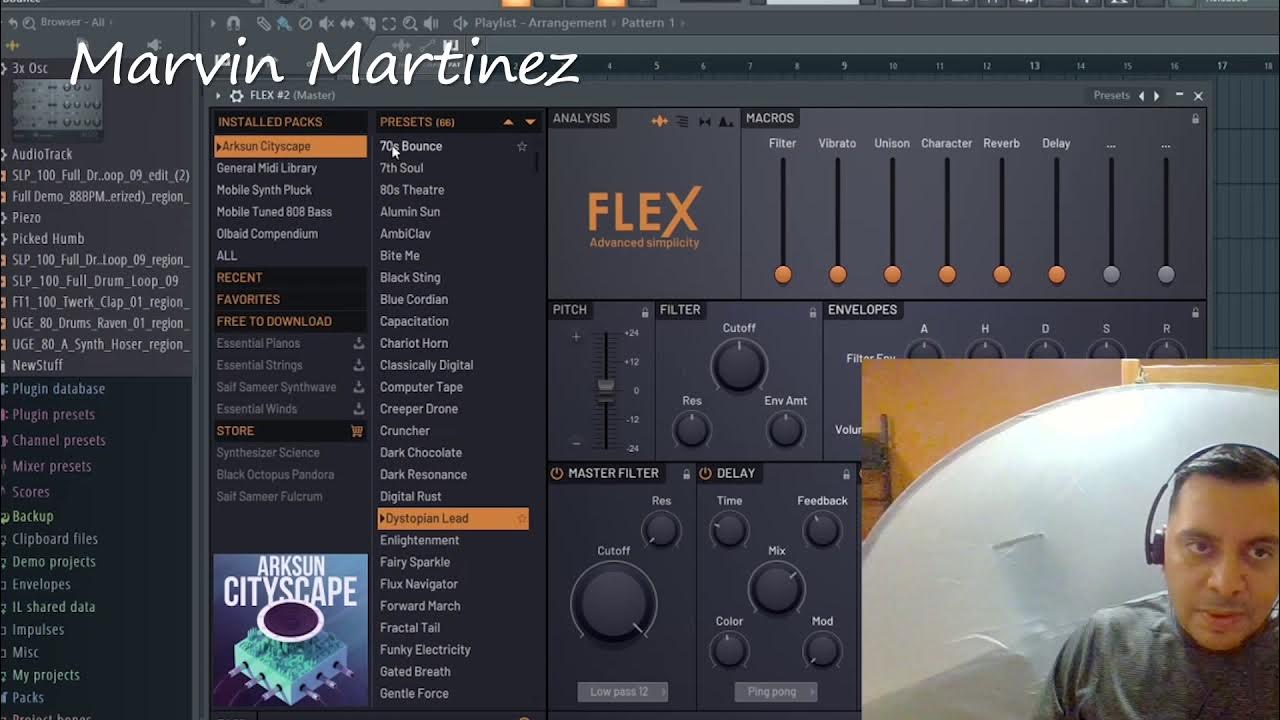
Task: Load the Chariot Horn preset
Action: click(413, 343)
